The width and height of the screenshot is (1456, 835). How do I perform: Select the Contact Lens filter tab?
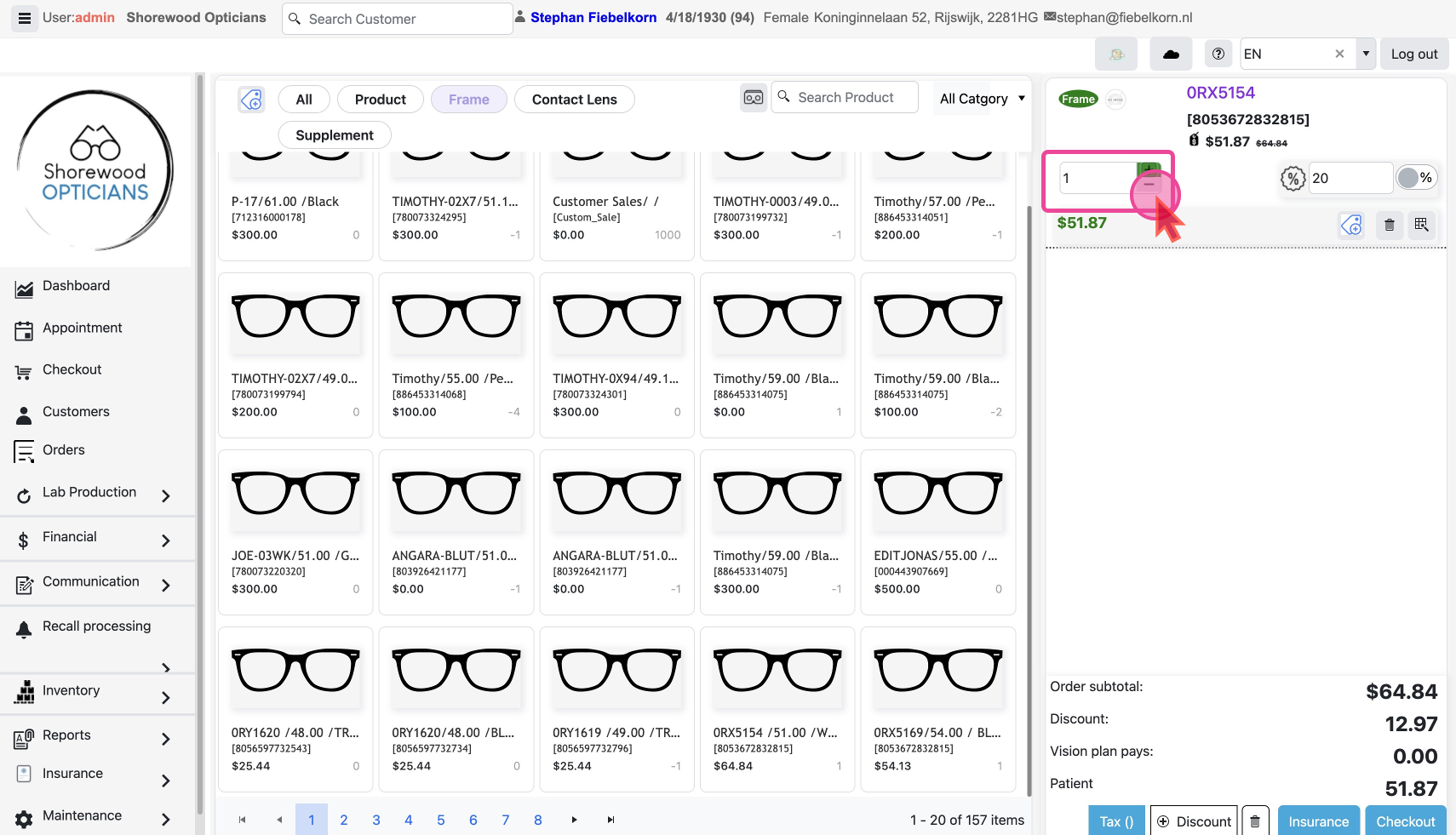click(574, 100)
